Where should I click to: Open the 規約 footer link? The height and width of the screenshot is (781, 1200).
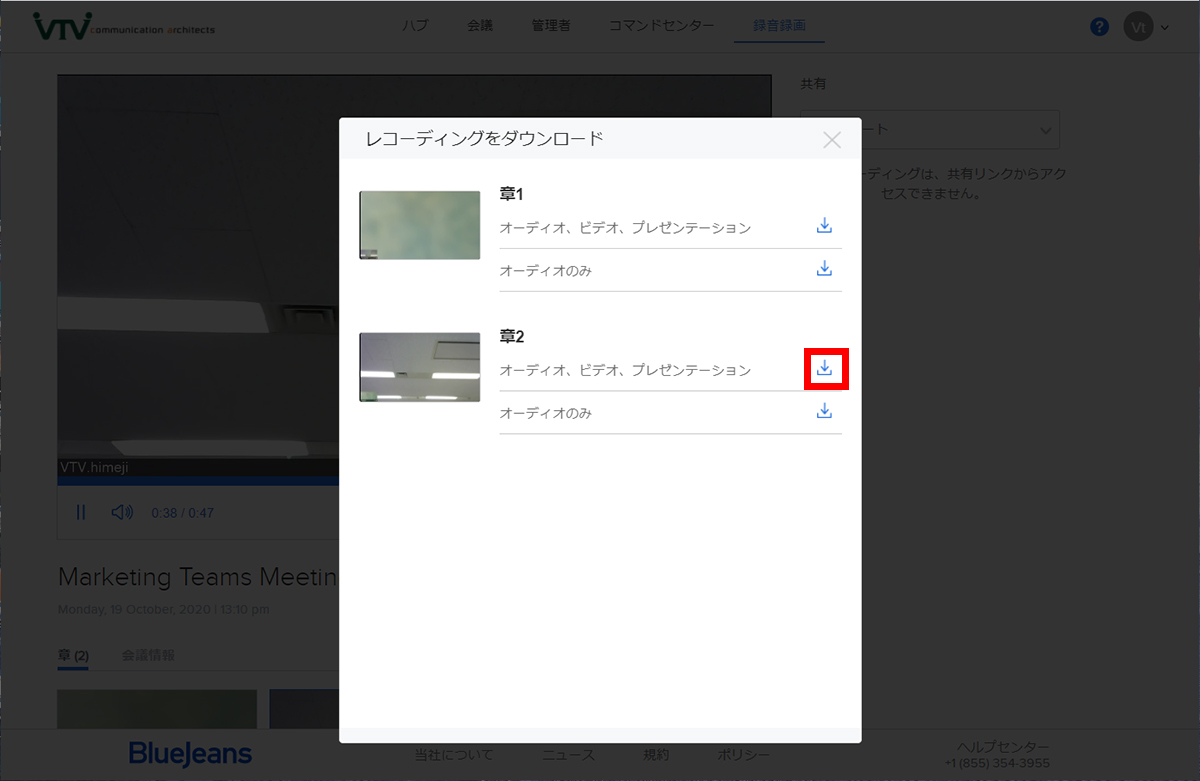(x=656, y=755)
